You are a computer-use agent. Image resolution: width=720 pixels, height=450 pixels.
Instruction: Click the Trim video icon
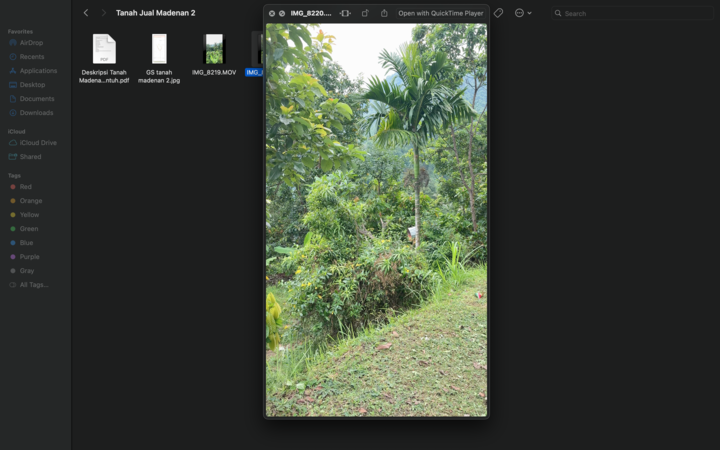pyautogui.click(x=345, y=13)
